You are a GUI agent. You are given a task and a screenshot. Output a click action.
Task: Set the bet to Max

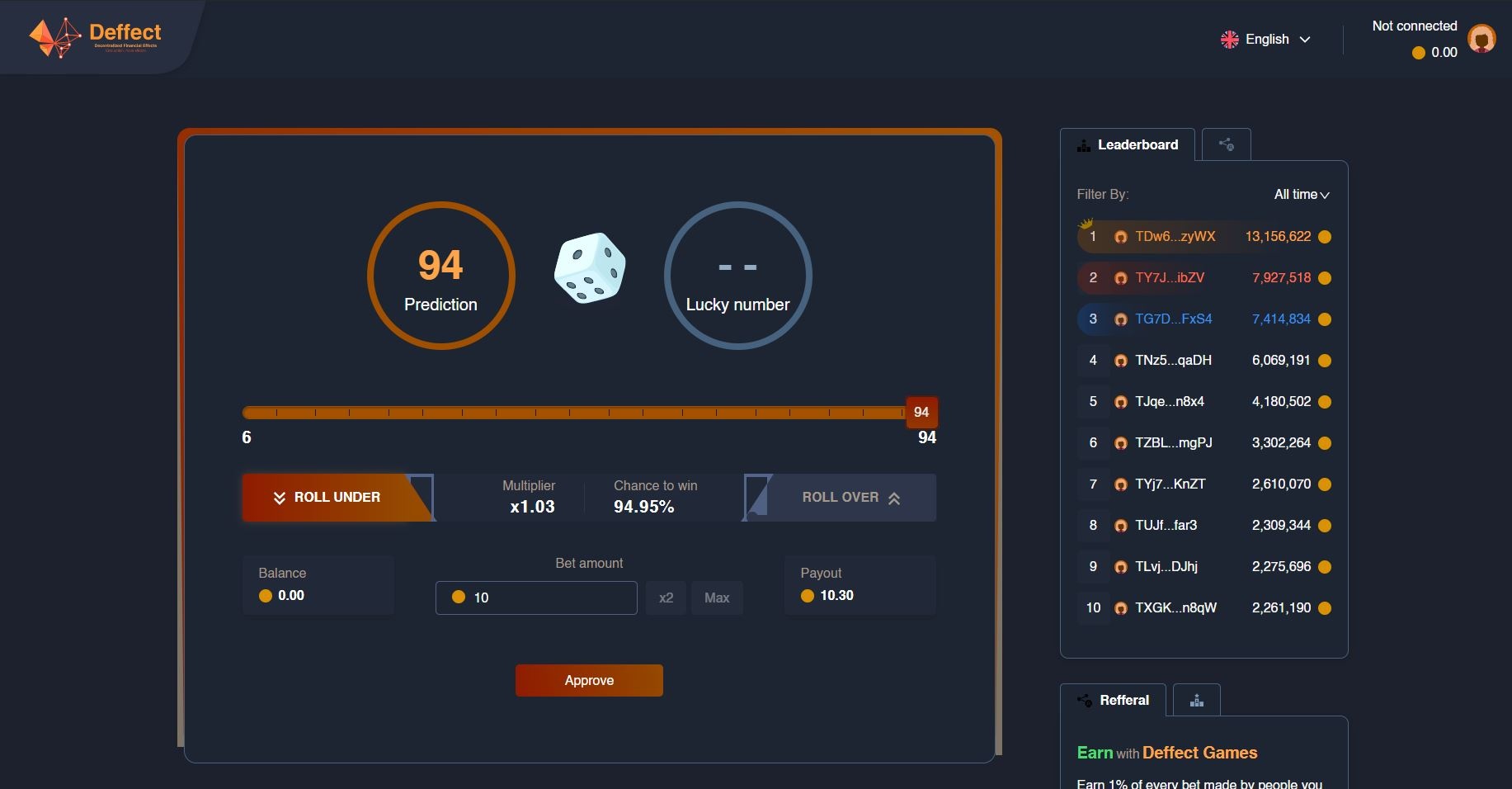tap(716, 598)
